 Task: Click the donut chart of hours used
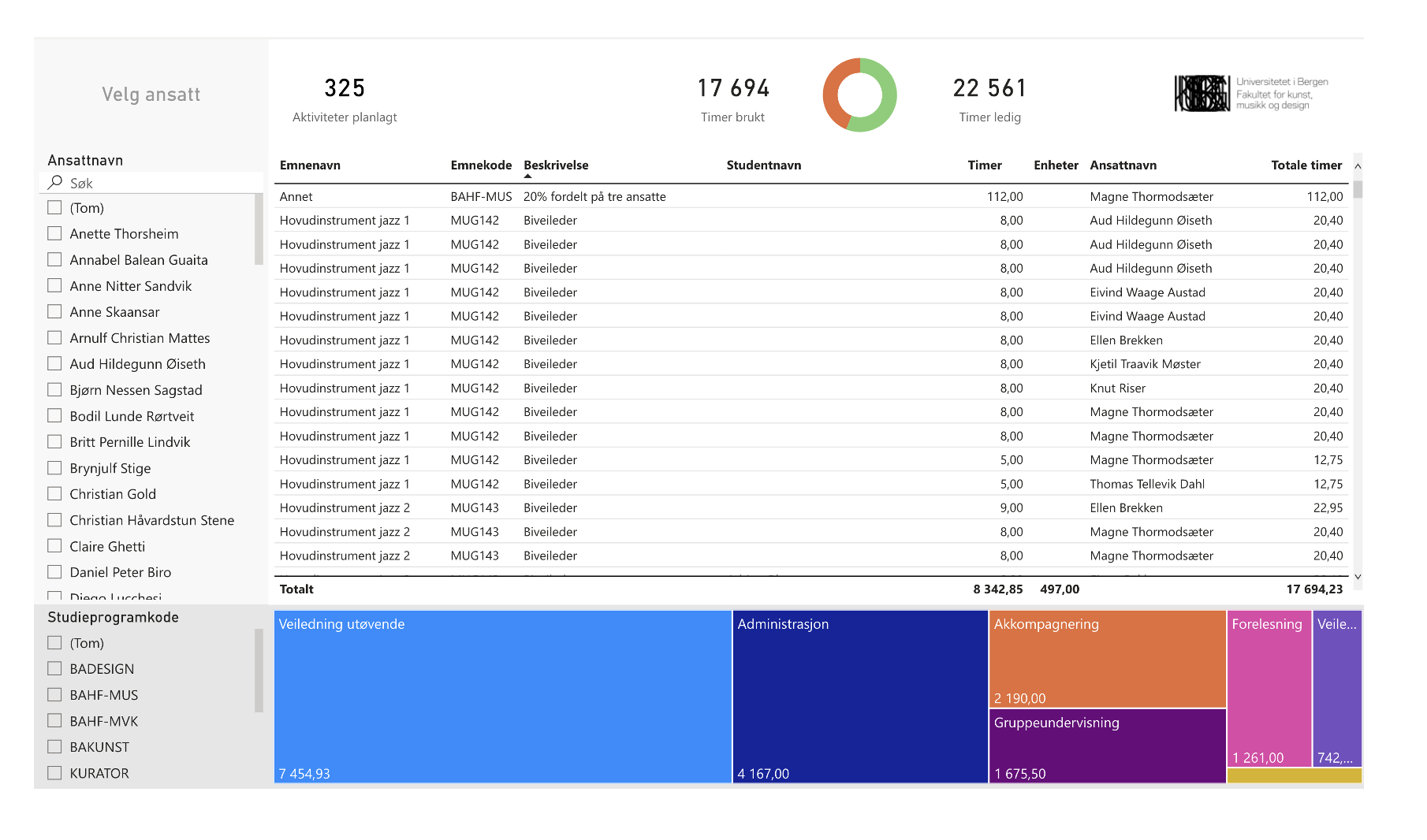(x=859, y=95)
